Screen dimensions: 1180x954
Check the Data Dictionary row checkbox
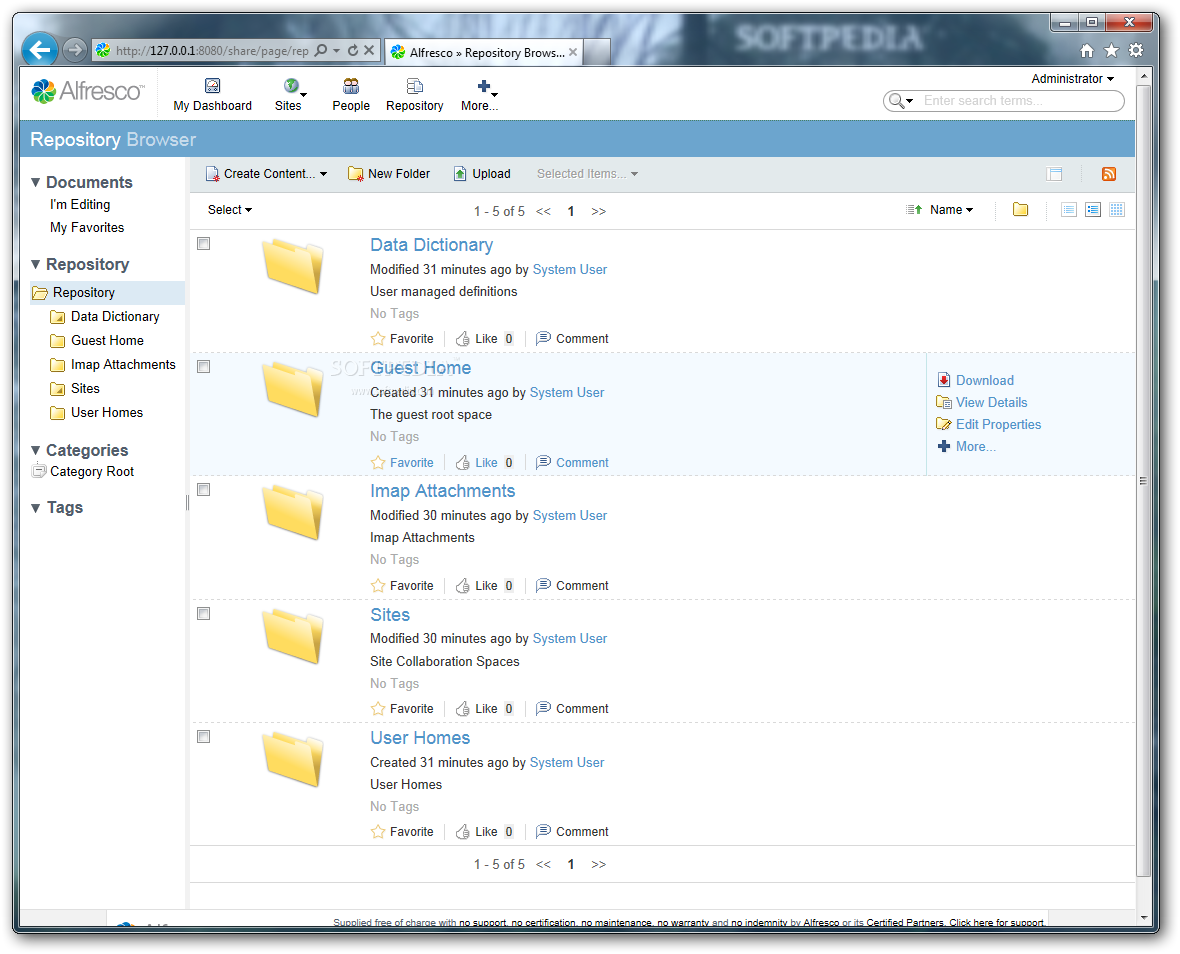(203, 243)
